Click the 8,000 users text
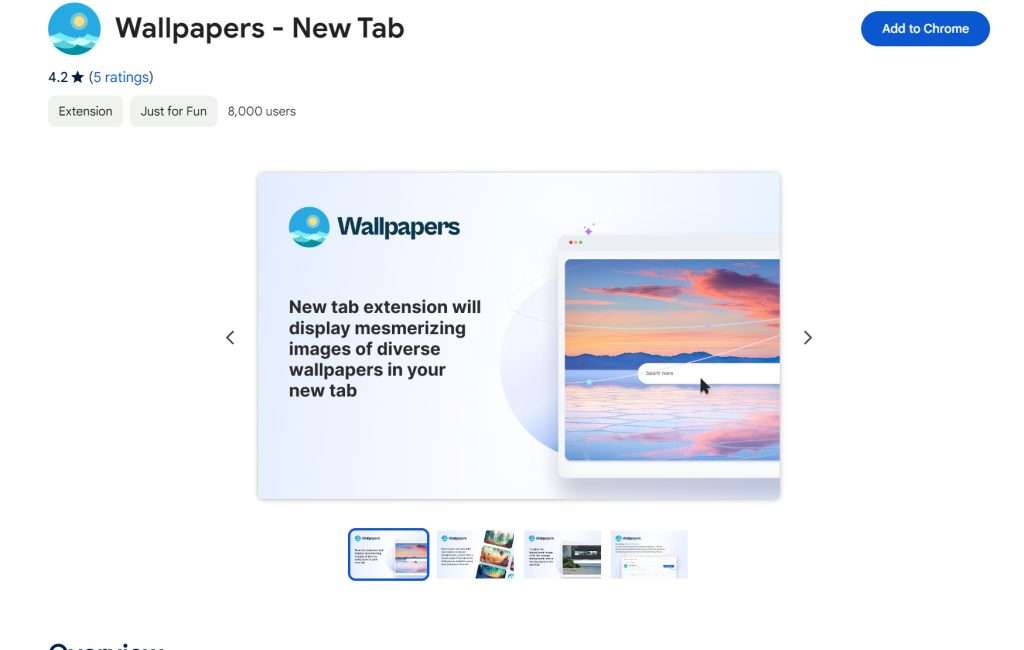The image size is (1024, 650). point(262,111)
